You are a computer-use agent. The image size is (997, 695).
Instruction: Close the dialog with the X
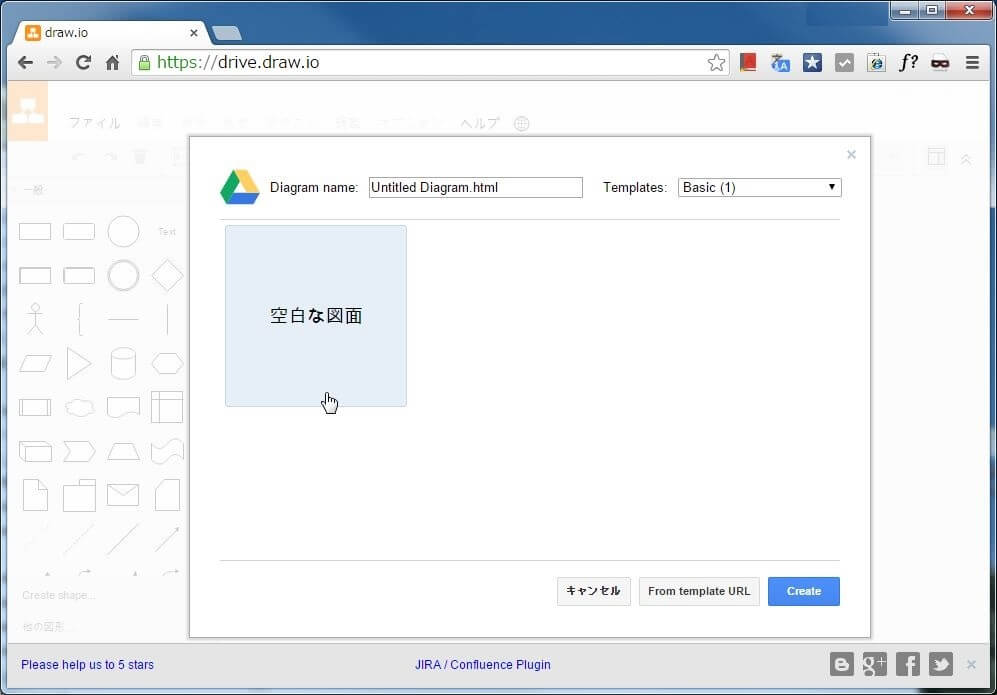[851, 155]
